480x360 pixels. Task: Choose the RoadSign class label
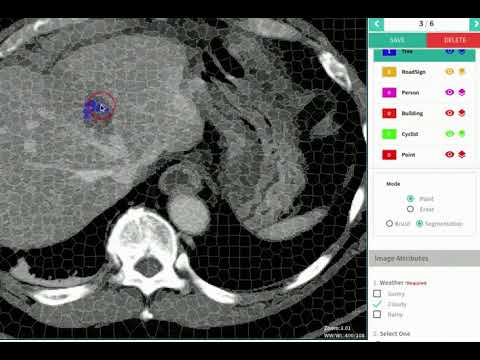(413, 72)
